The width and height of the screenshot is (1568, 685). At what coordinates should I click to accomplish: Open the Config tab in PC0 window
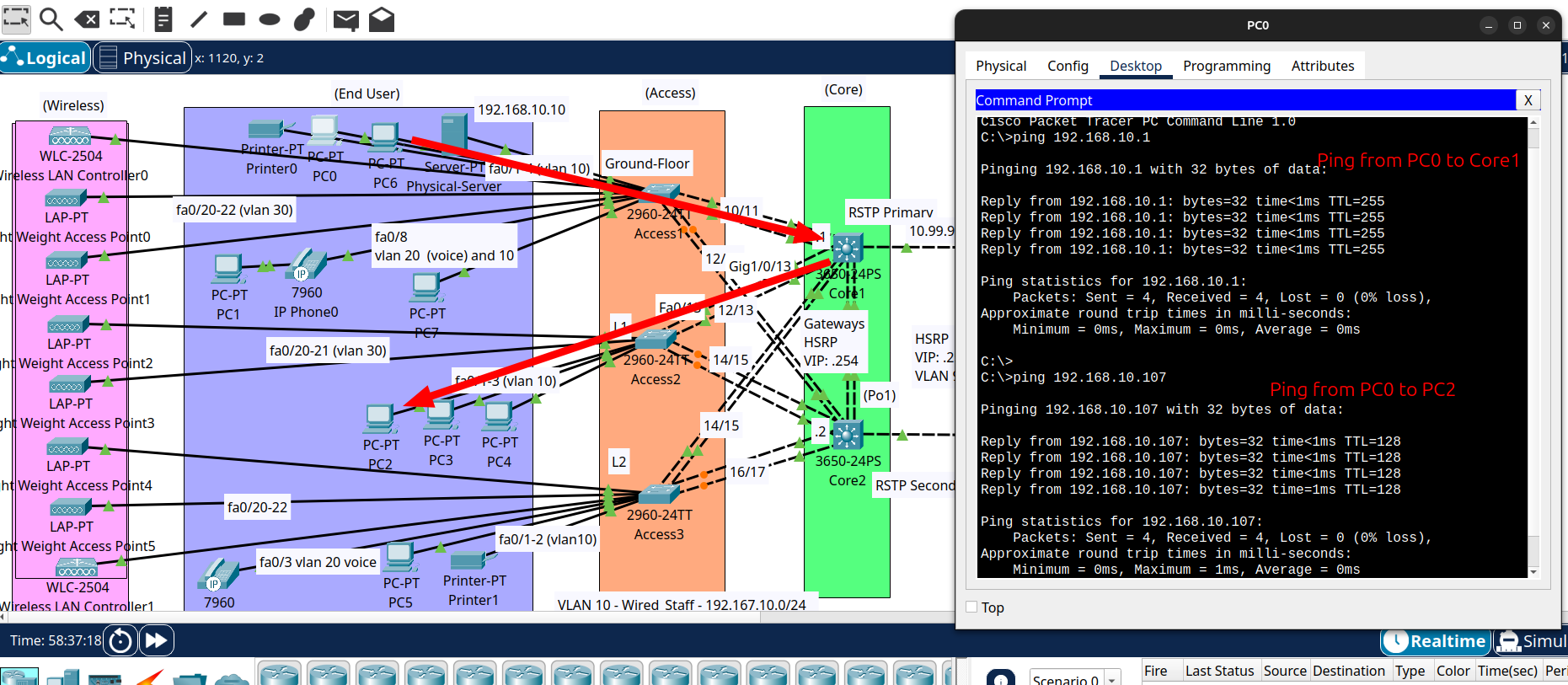pyautogui.click(x=1068, y=66)
